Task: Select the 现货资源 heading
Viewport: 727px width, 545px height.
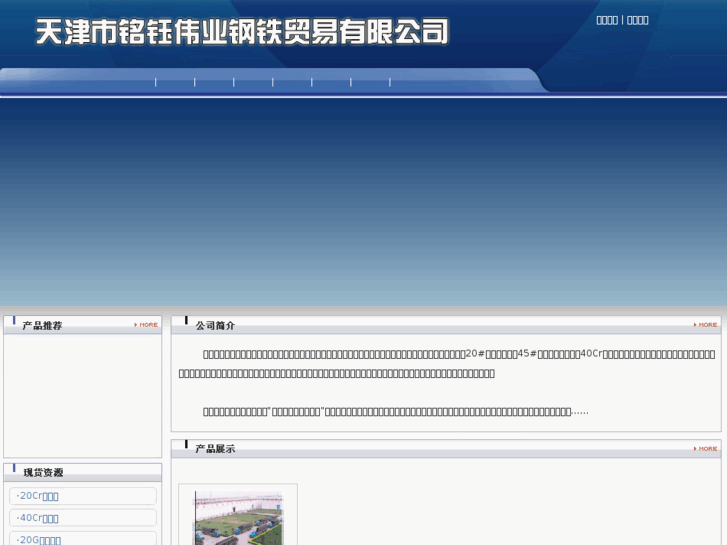Action: (43, 473)
